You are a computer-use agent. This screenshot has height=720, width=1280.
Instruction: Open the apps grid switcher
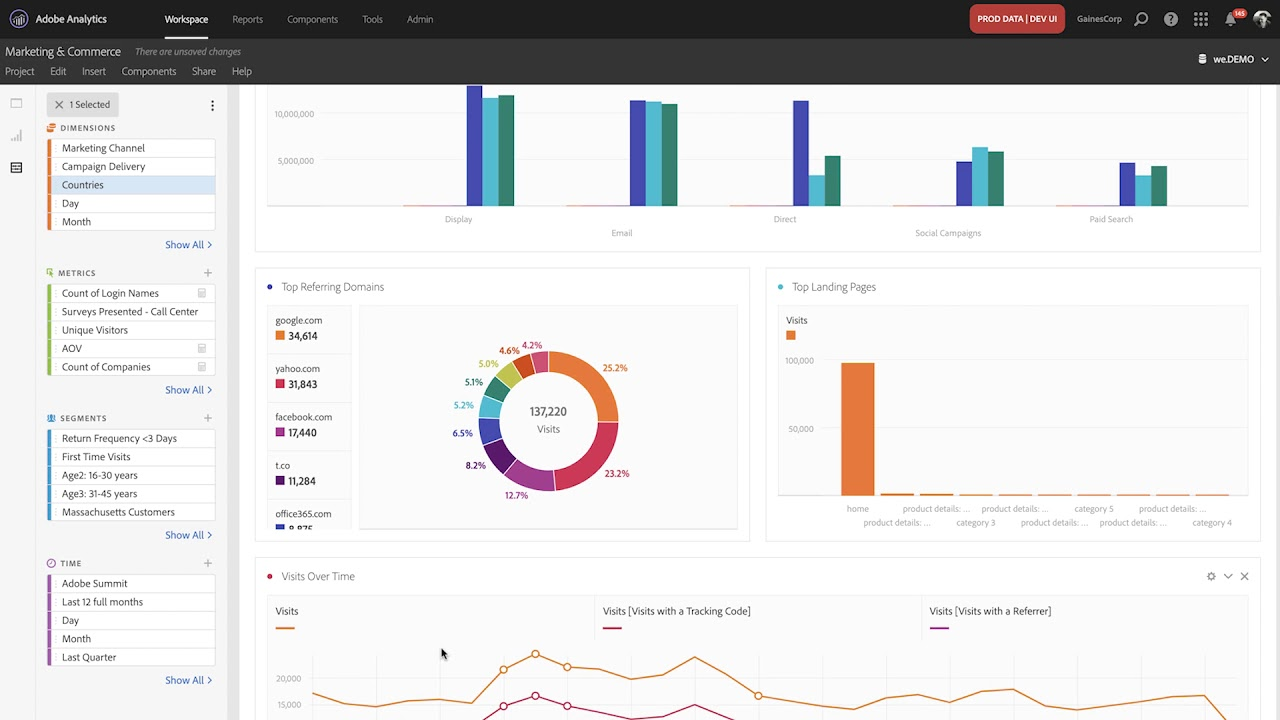[1201, 19]
